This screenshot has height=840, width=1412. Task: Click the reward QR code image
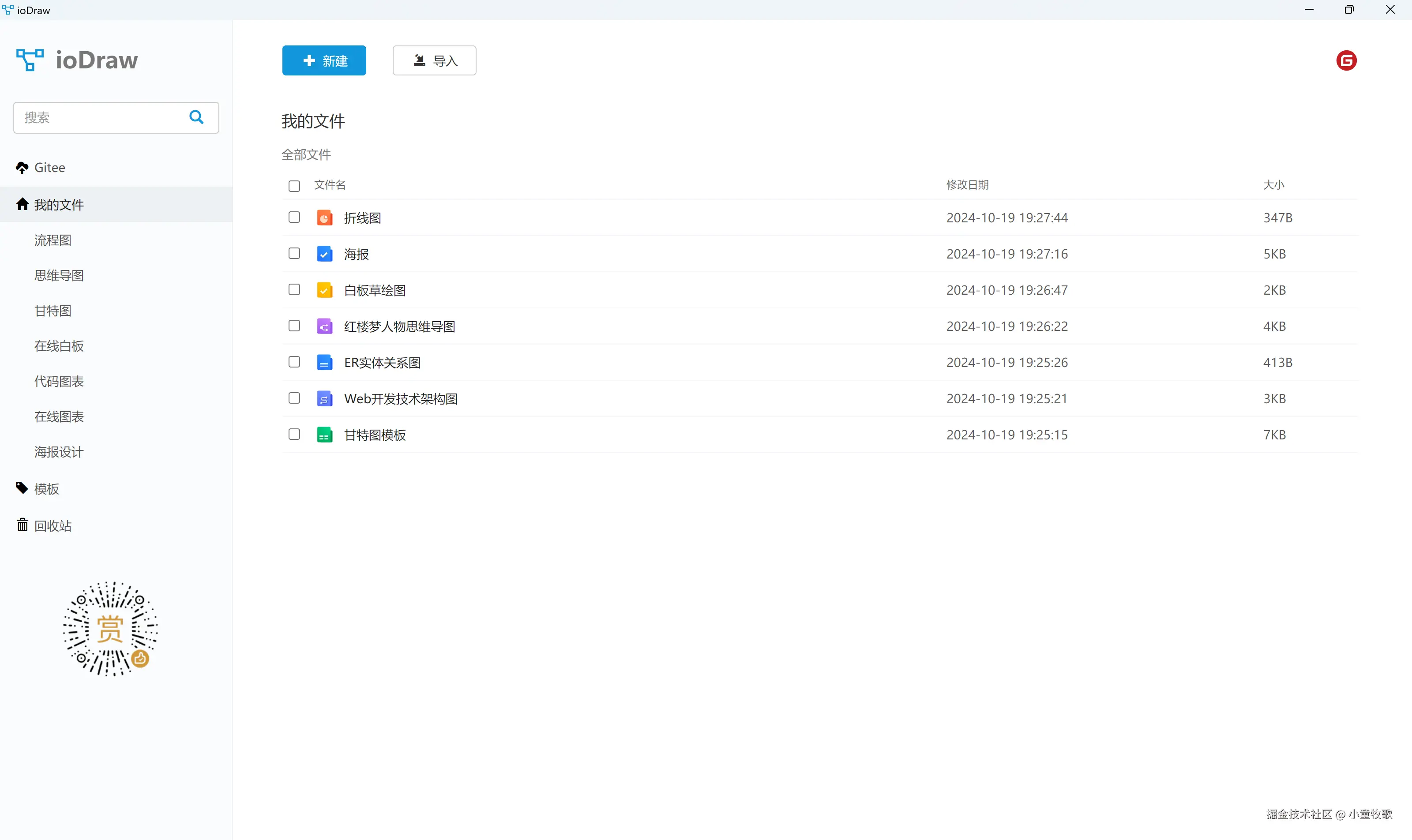[x=110, y=629]
